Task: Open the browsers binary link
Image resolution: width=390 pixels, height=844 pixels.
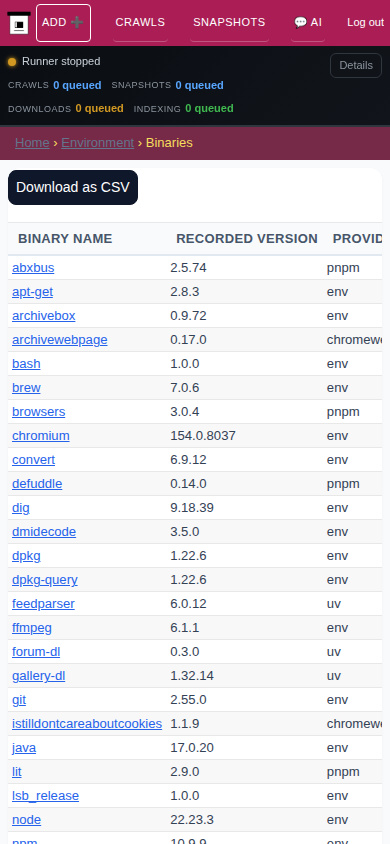Action: coord(39,412)
